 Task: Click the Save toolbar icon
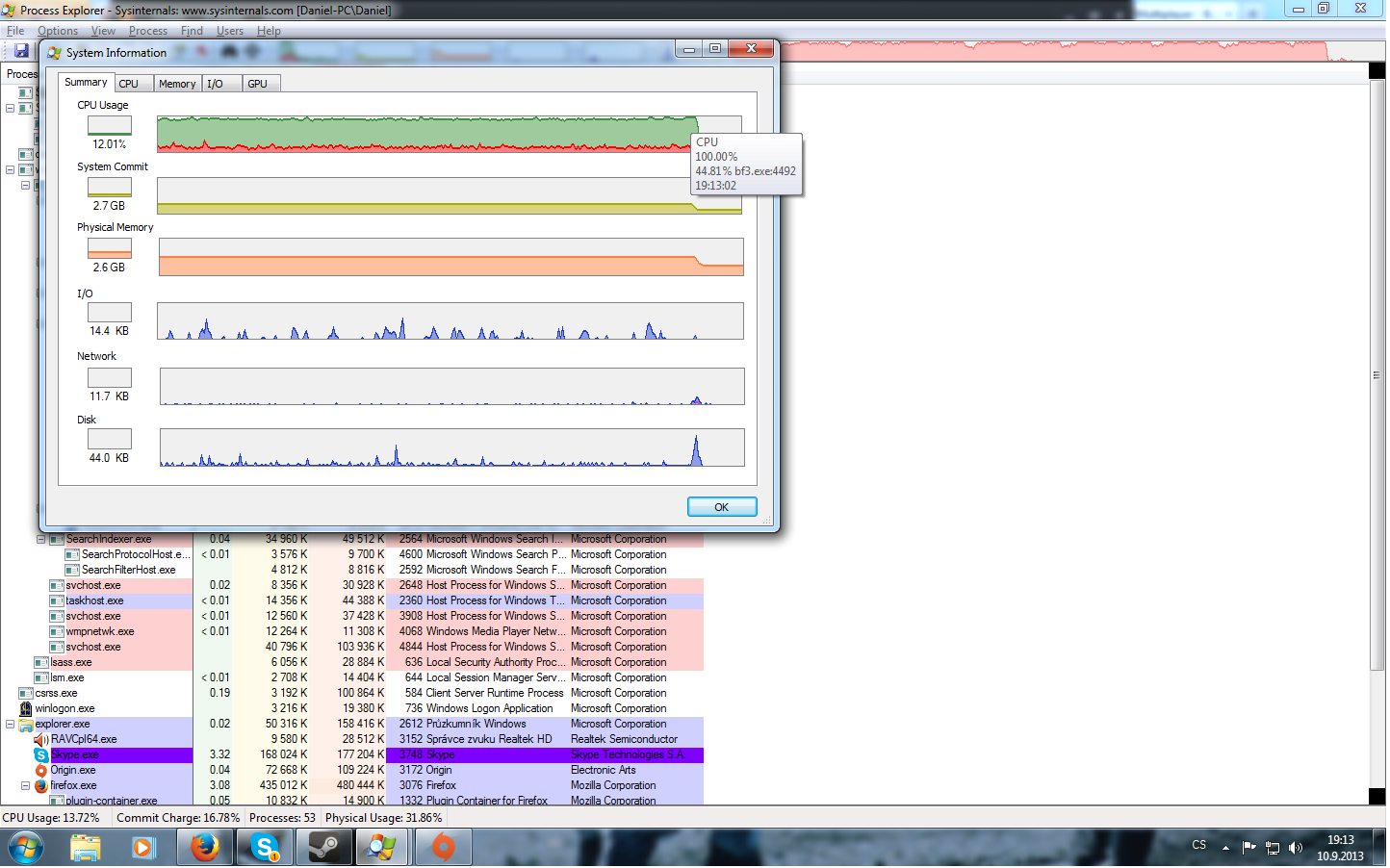click(x=21, y=51)
